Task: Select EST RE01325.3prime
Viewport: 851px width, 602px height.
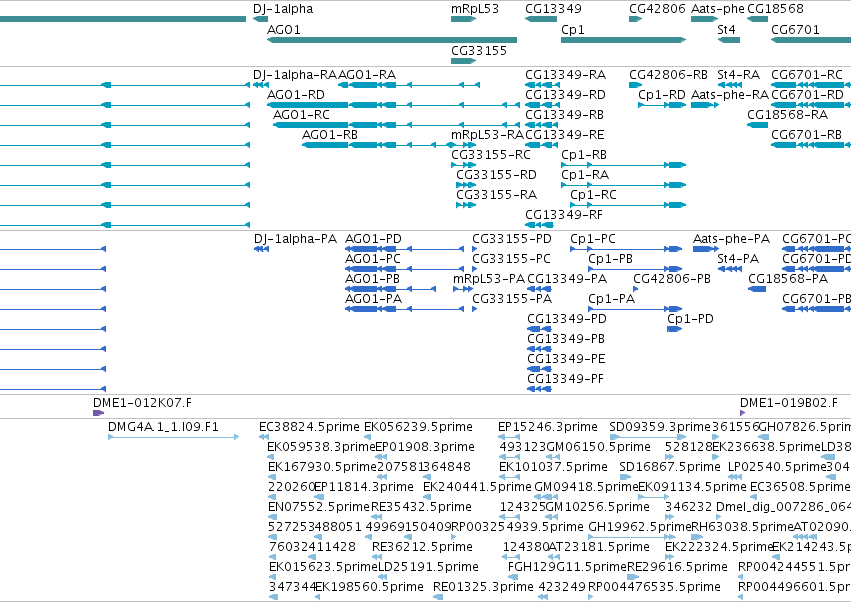Action: click(438, 597)
